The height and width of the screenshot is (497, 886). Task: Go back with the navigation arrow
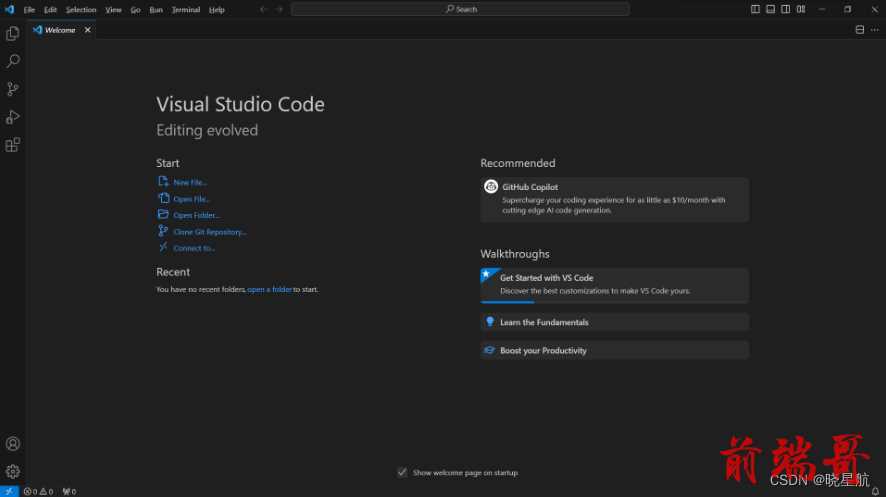pyautogui.click(x=263, y=9)
